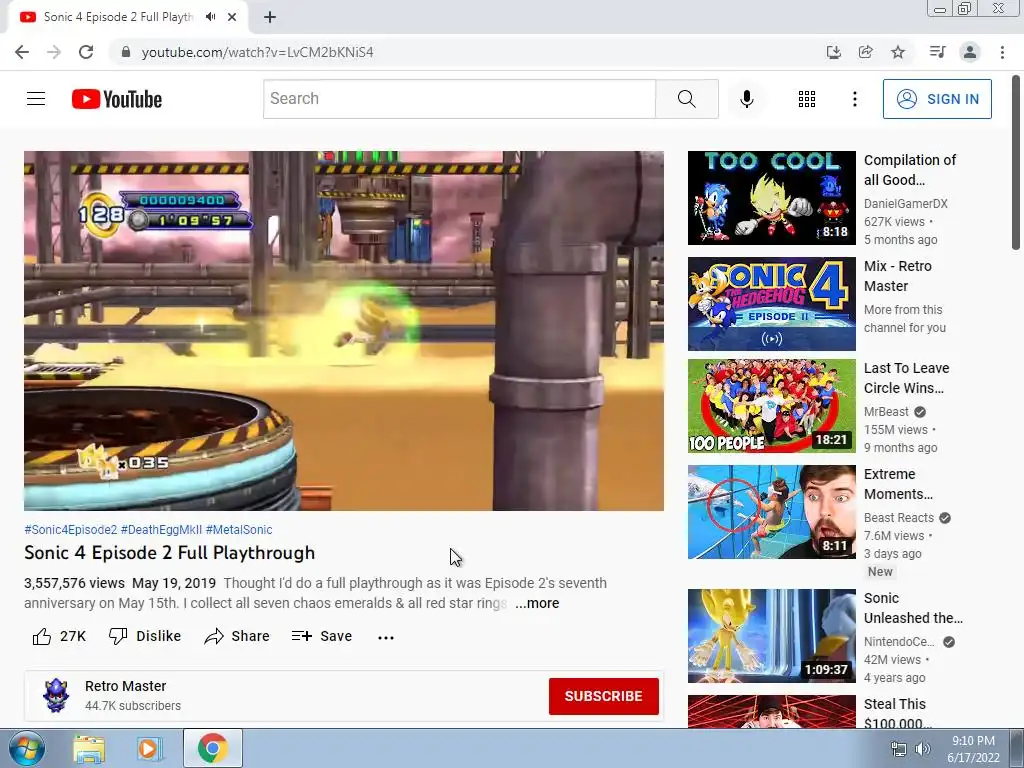Click the #MetalSonic hashtag
Viewport: 1024px width, 768px height.
239,530
